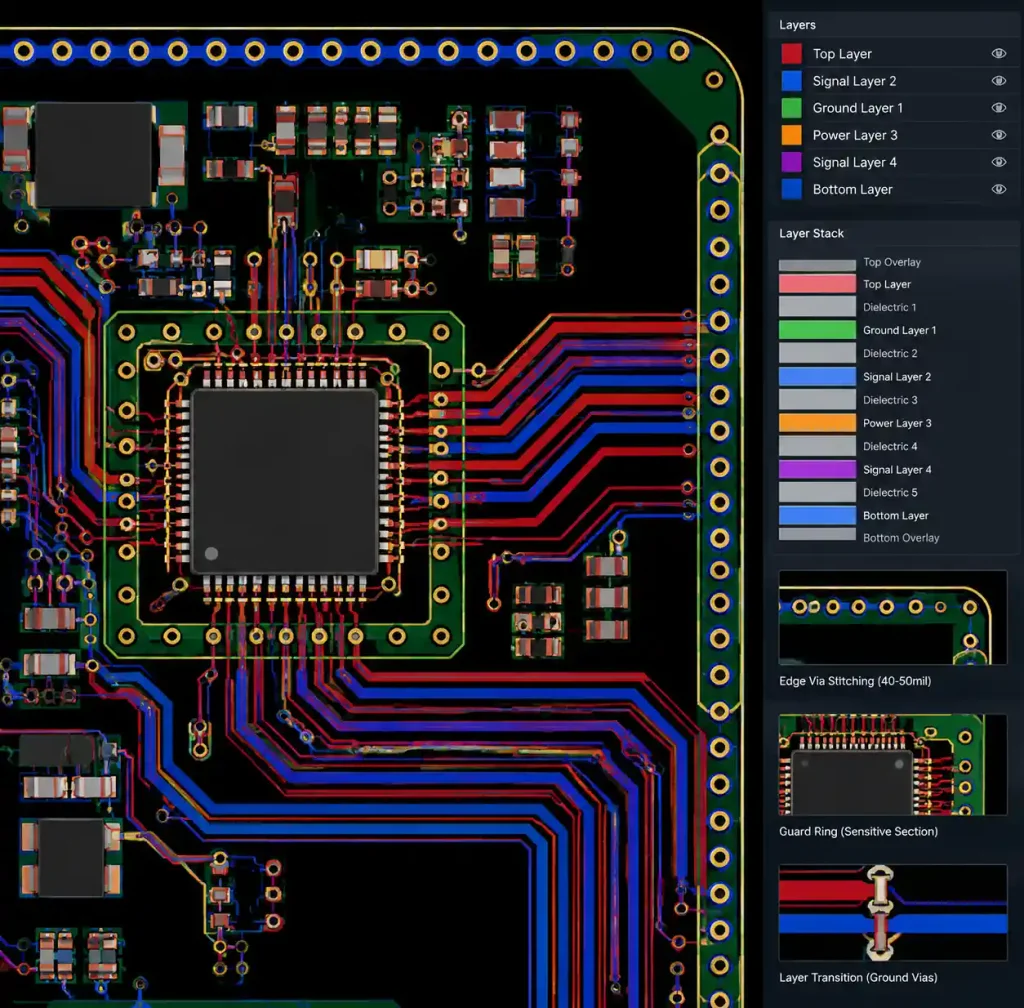1024x1008 pixels.
Task: Click the blue Bottom Layer swatch
Action: (x=792, y=189)
